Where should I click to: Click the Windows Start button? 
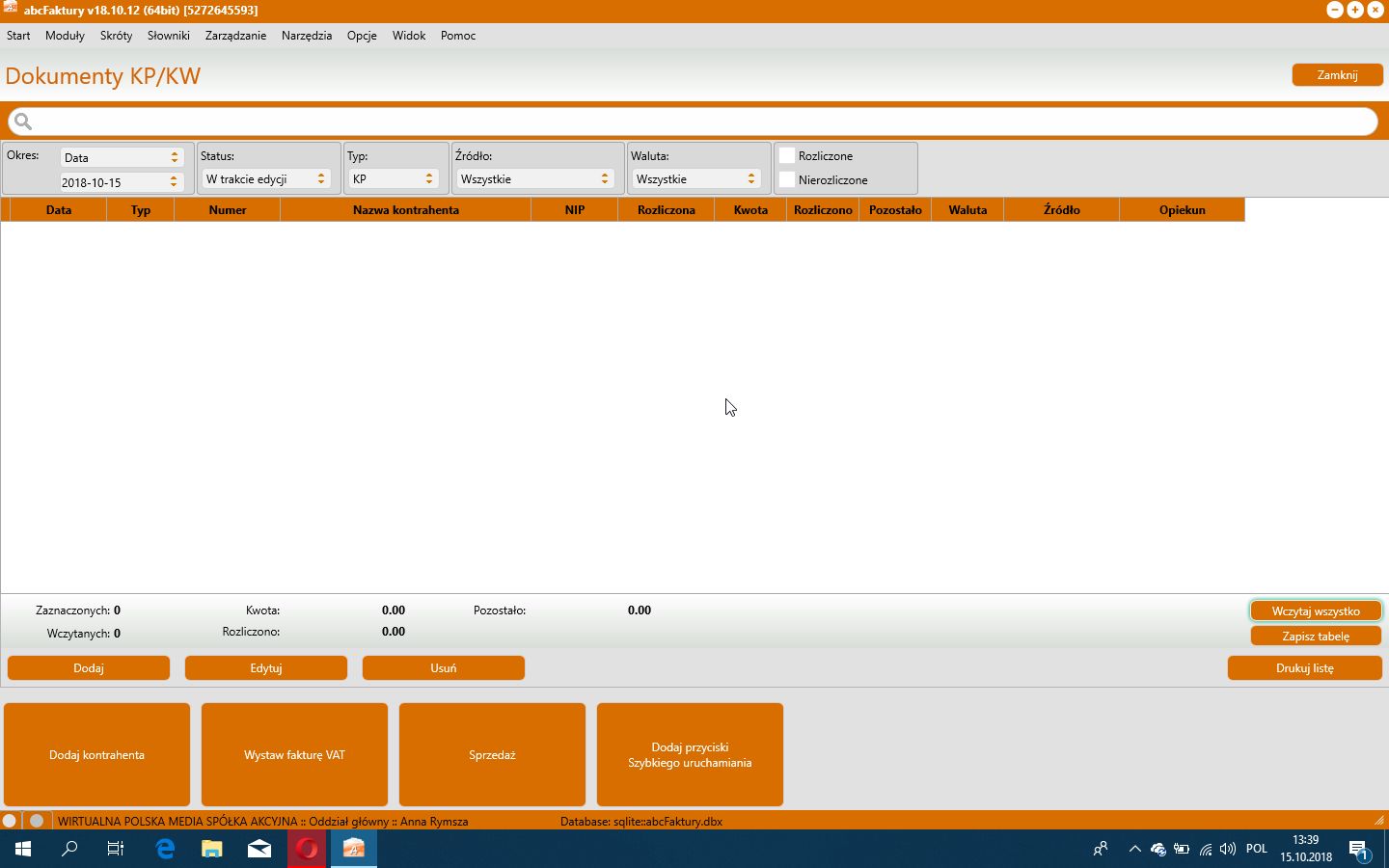[x=23, y=849]
